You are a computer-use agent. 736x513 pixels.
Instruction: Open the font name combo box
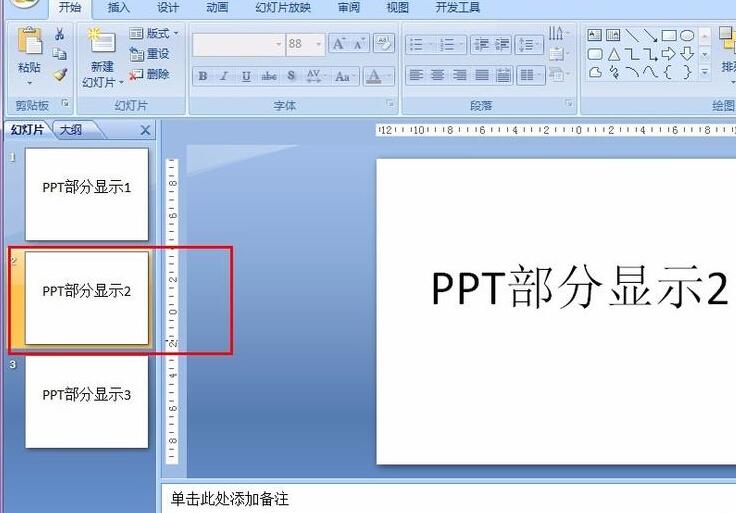click(x=238, y=44)
